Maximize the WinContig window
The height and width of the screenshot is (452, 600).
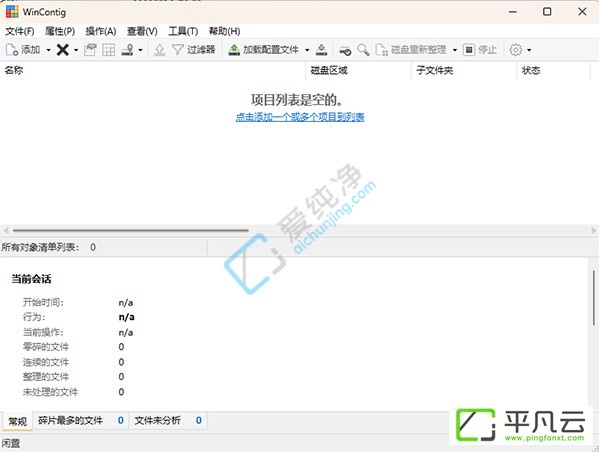click(547, 12)
